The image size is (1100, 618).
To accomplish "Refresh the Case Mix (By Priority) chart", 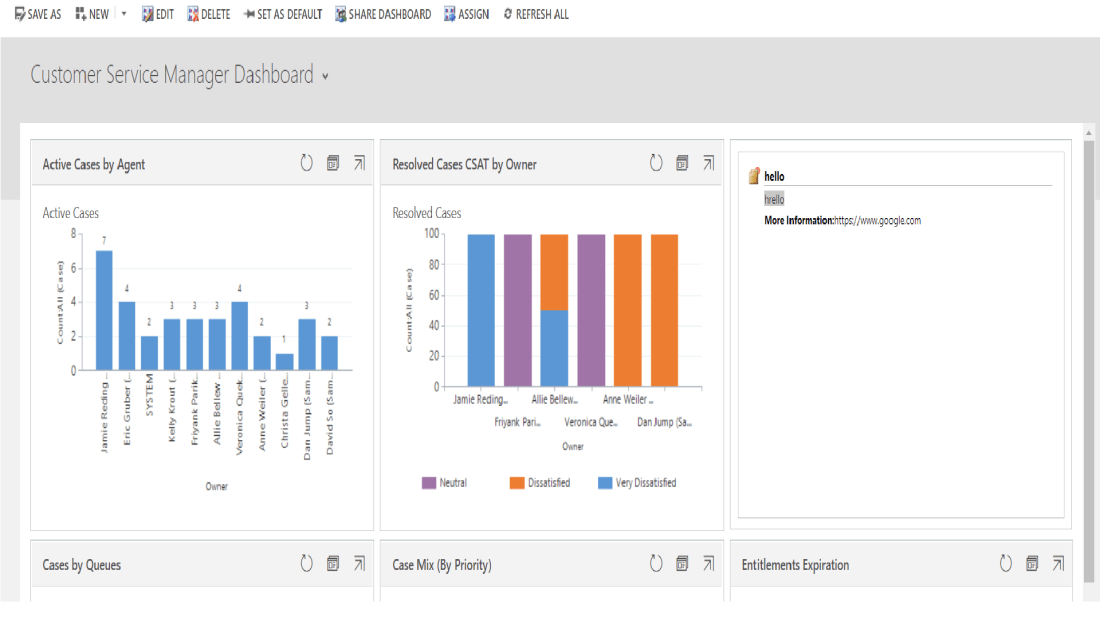I will coord(656,564).
